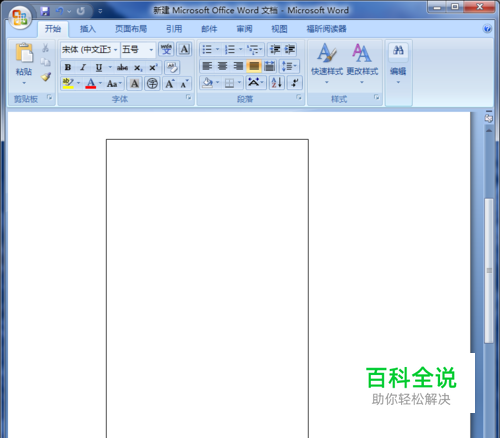Clear formatting with the eraser icon
500x438 pixels.
point(172,67)
